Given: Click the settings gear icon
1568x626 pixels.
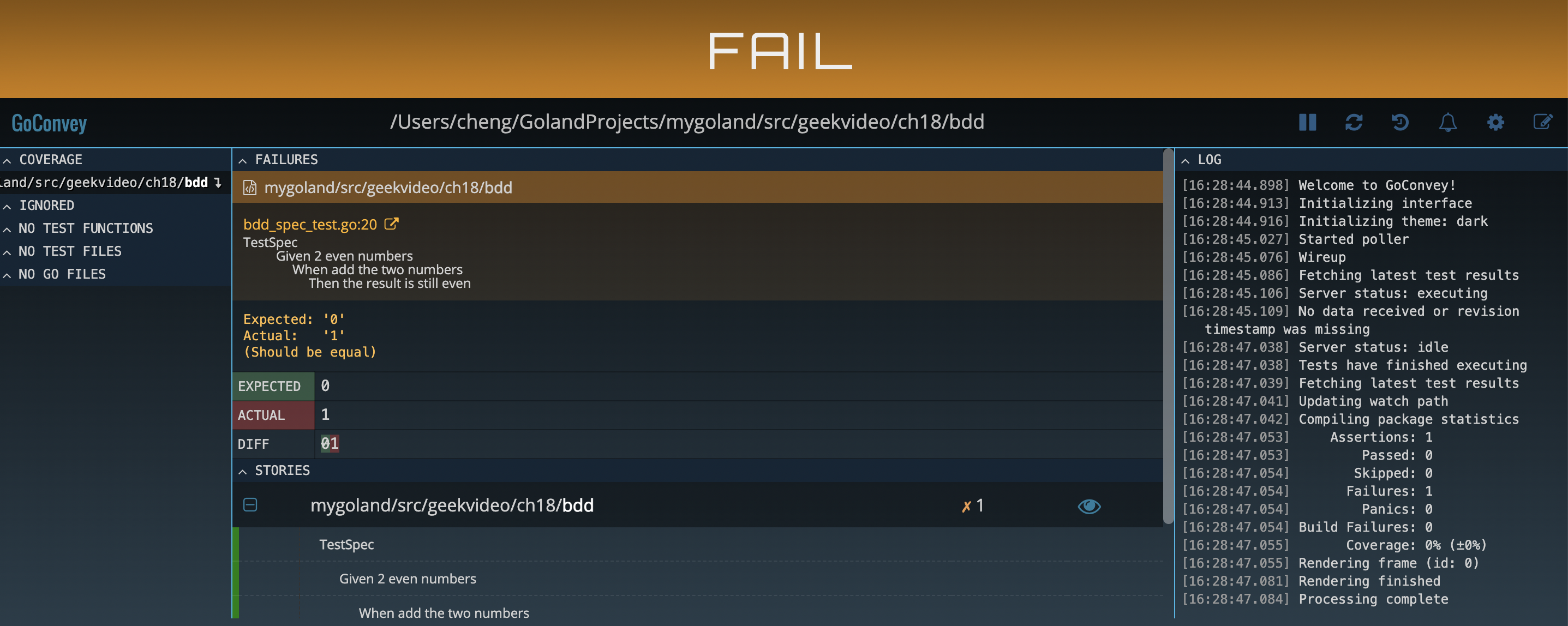Looking at the screenshot, I should coord(1495,122).
